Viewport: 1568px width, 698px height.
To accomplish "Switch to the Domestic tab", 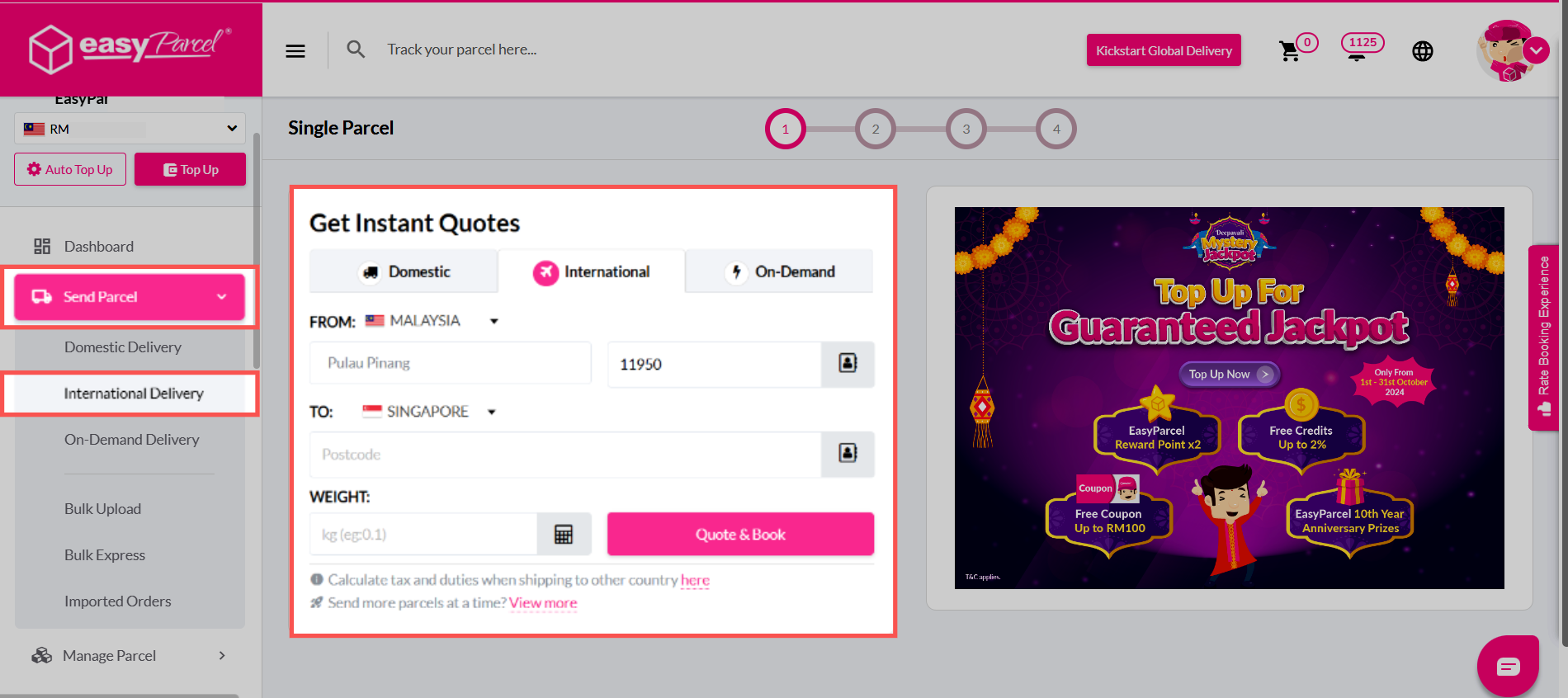I will click(x=404, y=271).
